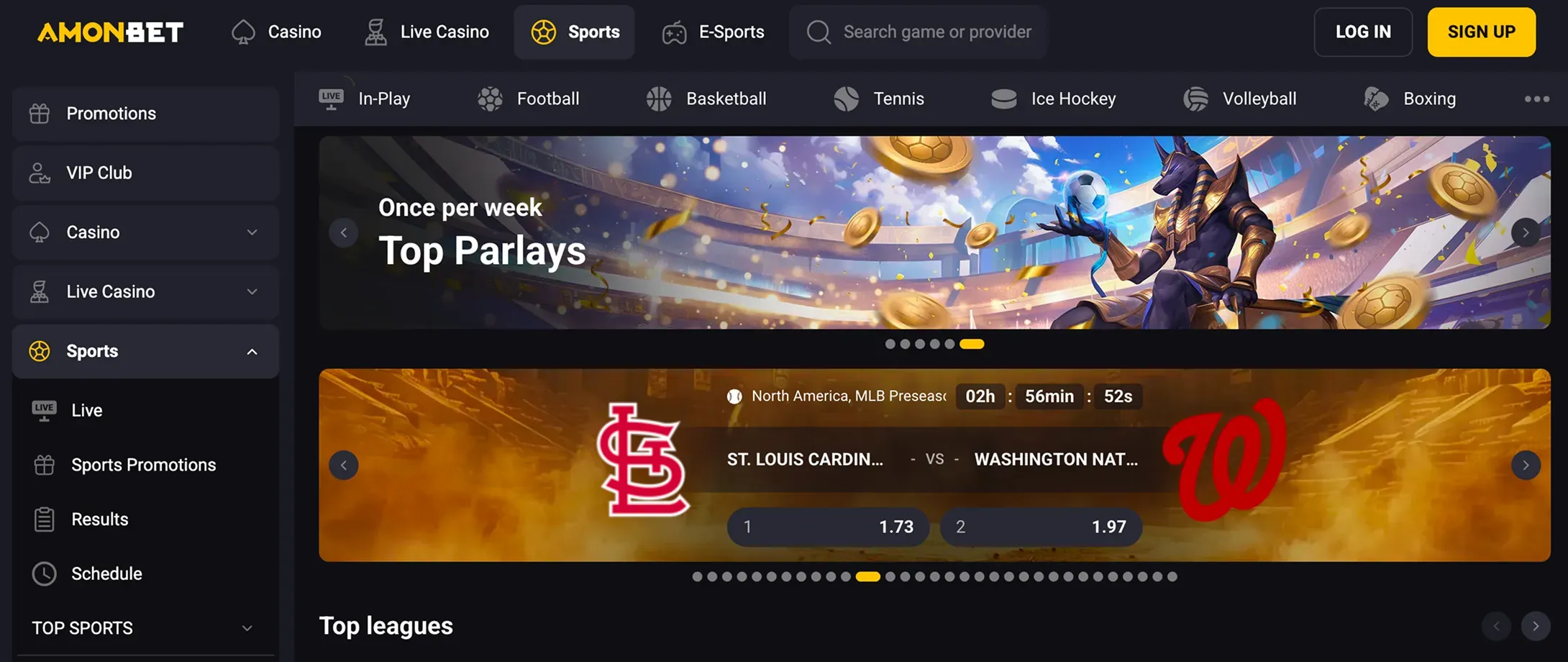
Task: Collapse the Sports sidebar section
Action: 146,351
